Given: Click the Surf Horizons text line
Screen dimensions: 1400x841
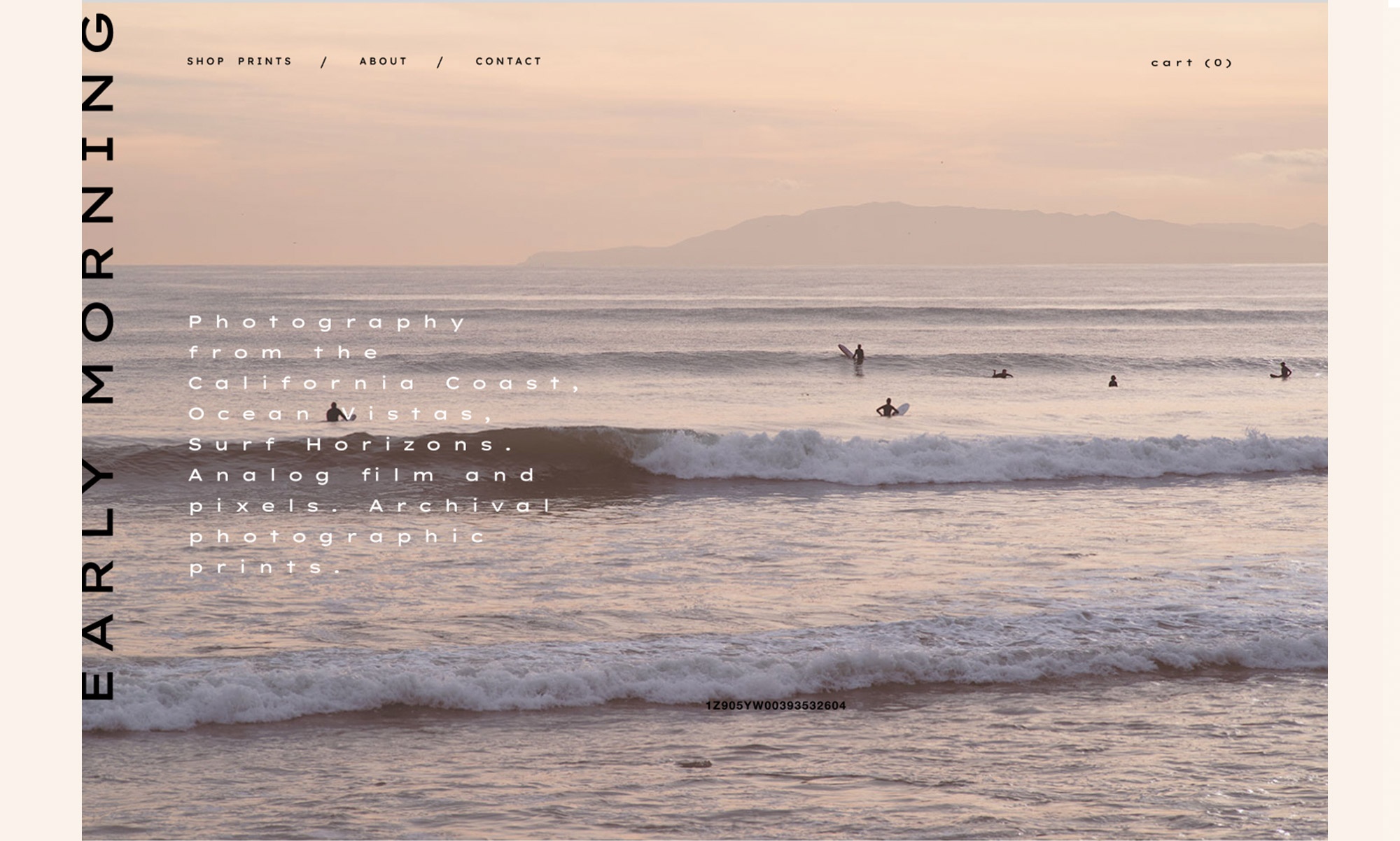Looking at the screenshot, I should 351,445.
